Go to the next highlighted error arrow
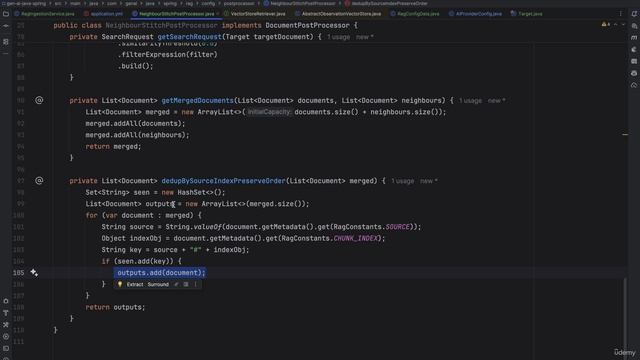Screen dimensions: 640x360 pos(623,25)
